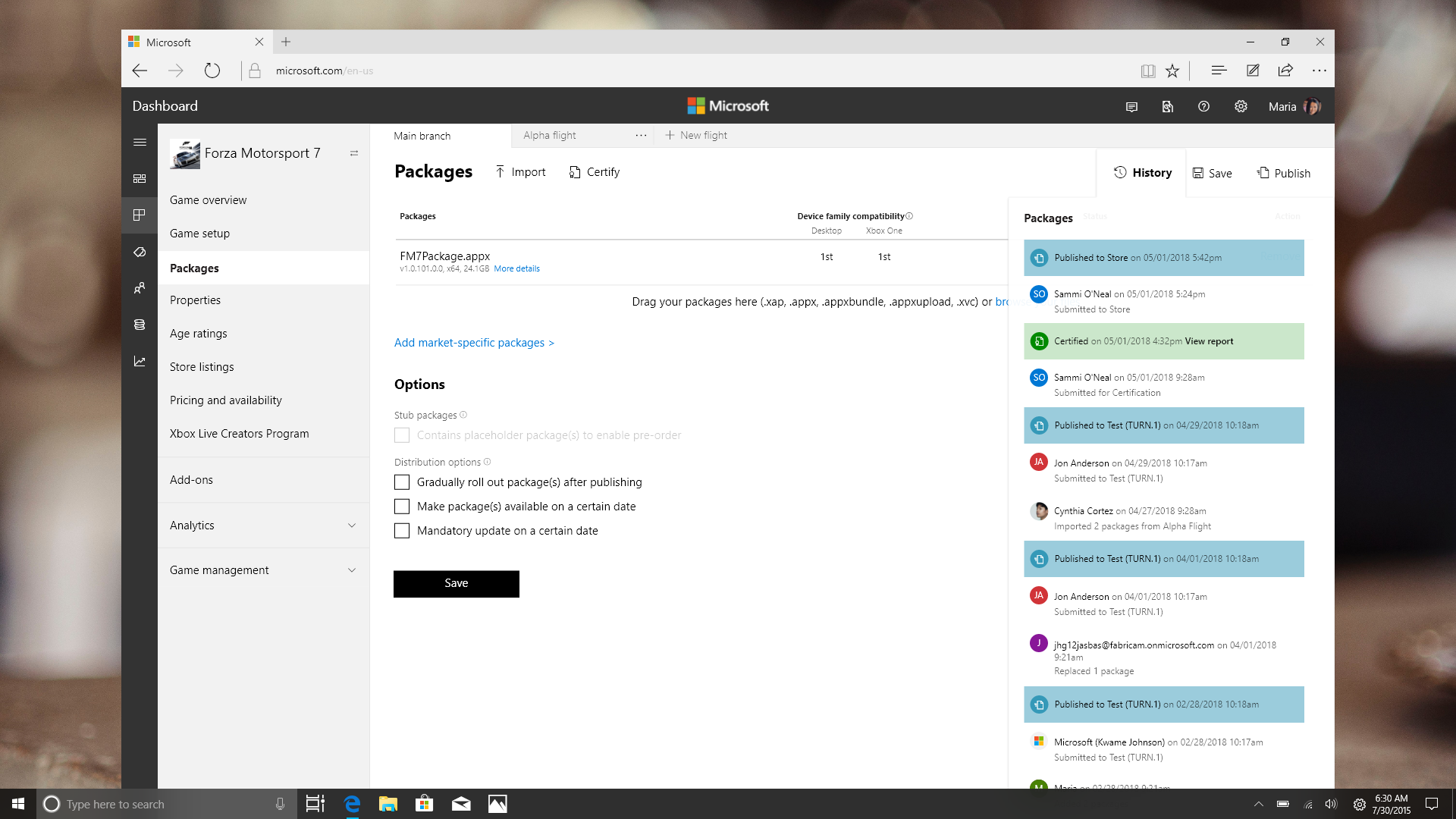The image size is (1456, 819).
Task: Open Edge browser from the taskbar
Action: pos(352,804)
